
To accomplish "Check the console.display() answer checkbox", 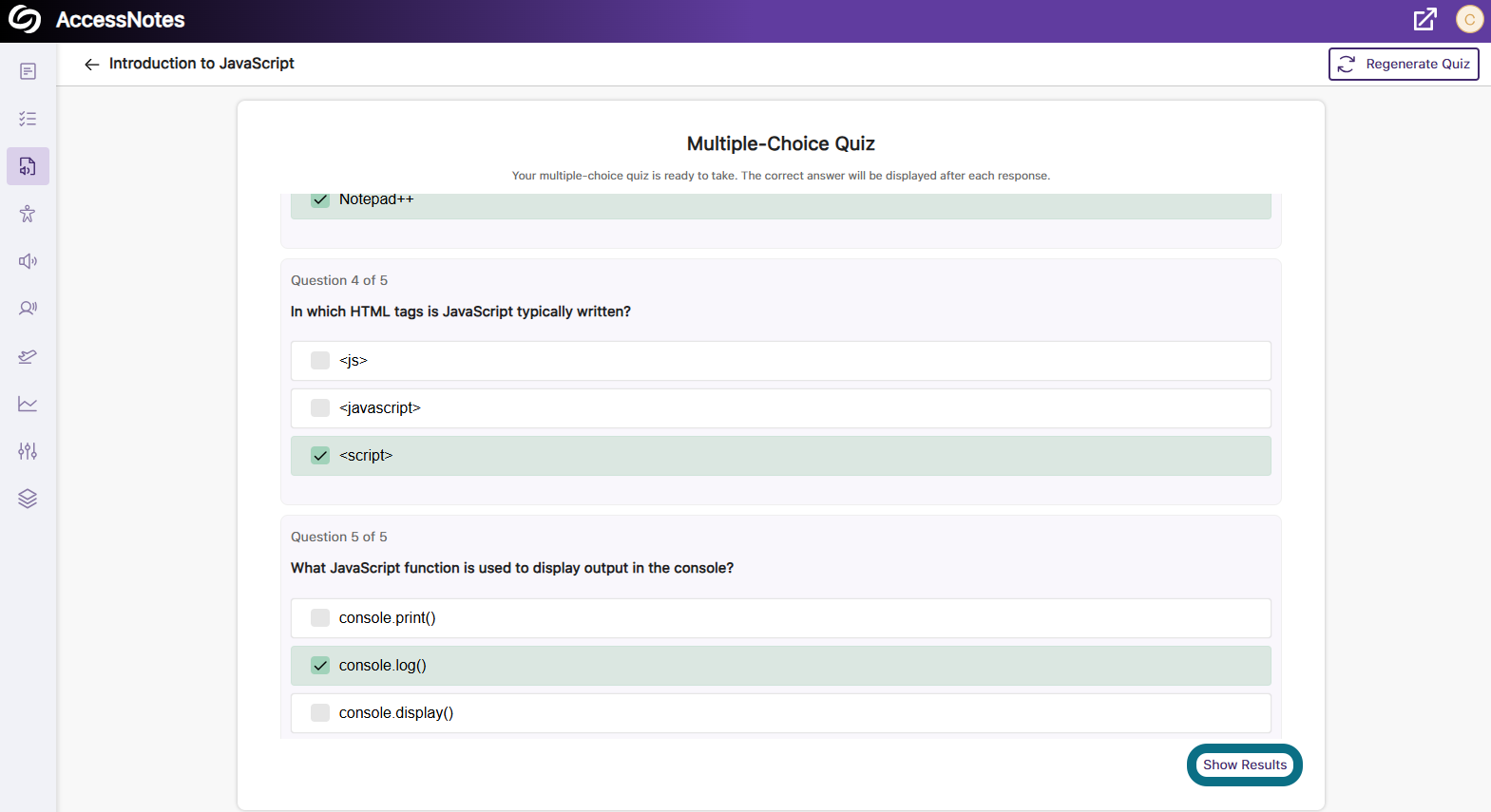I will (x=320, y=713).
